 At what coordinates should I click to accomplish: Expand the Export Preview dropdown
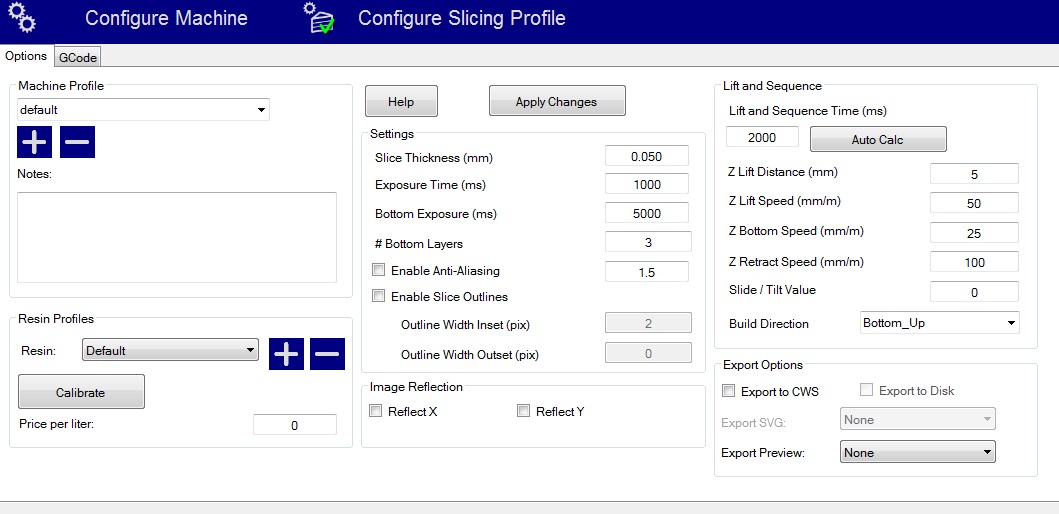[x=918, y=452]
